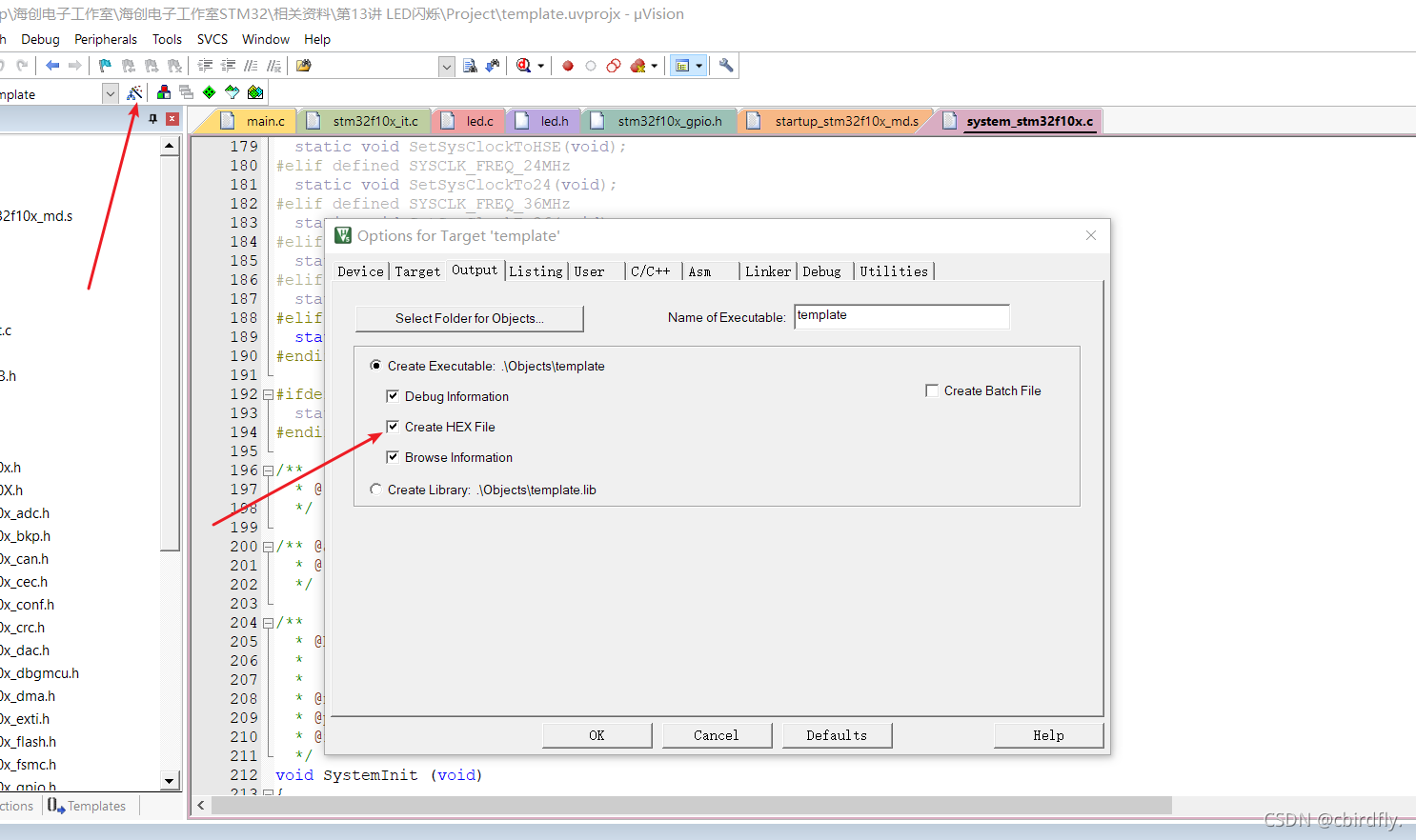
Task: Pin the project panel
Action: tap(152, 119)
